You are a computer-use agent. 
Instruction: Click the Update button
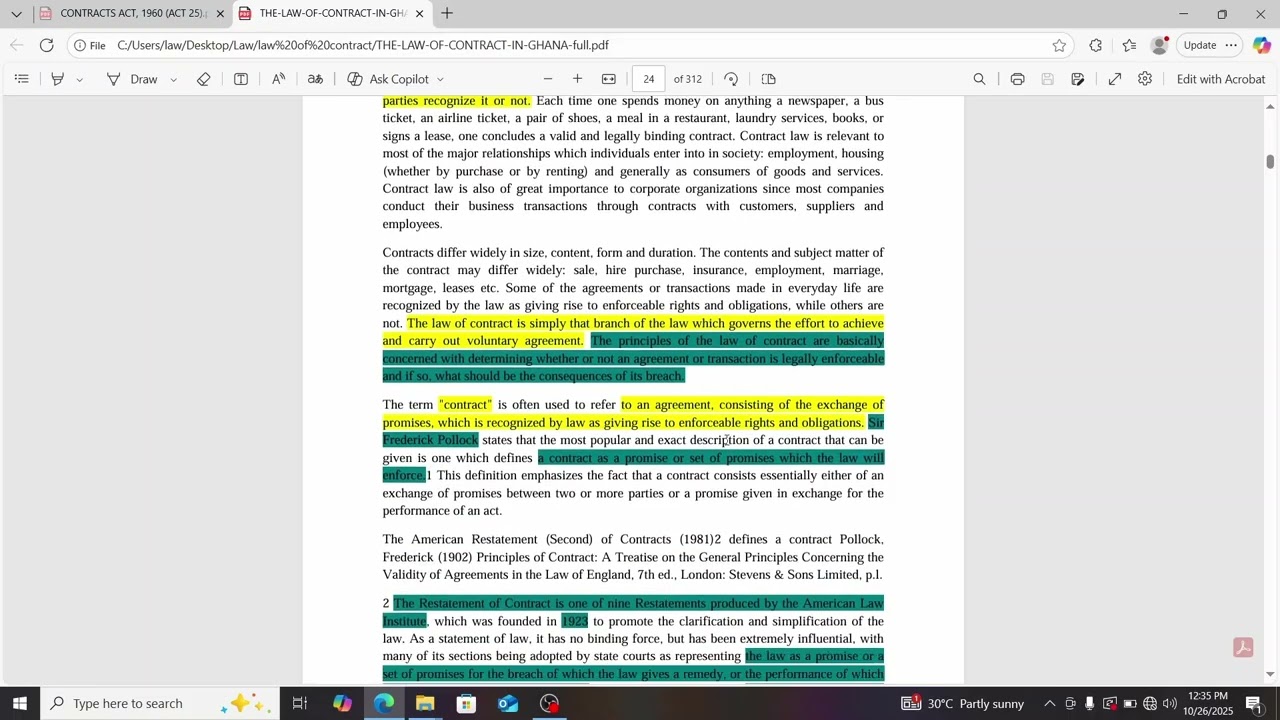(x=1211, y=45)
